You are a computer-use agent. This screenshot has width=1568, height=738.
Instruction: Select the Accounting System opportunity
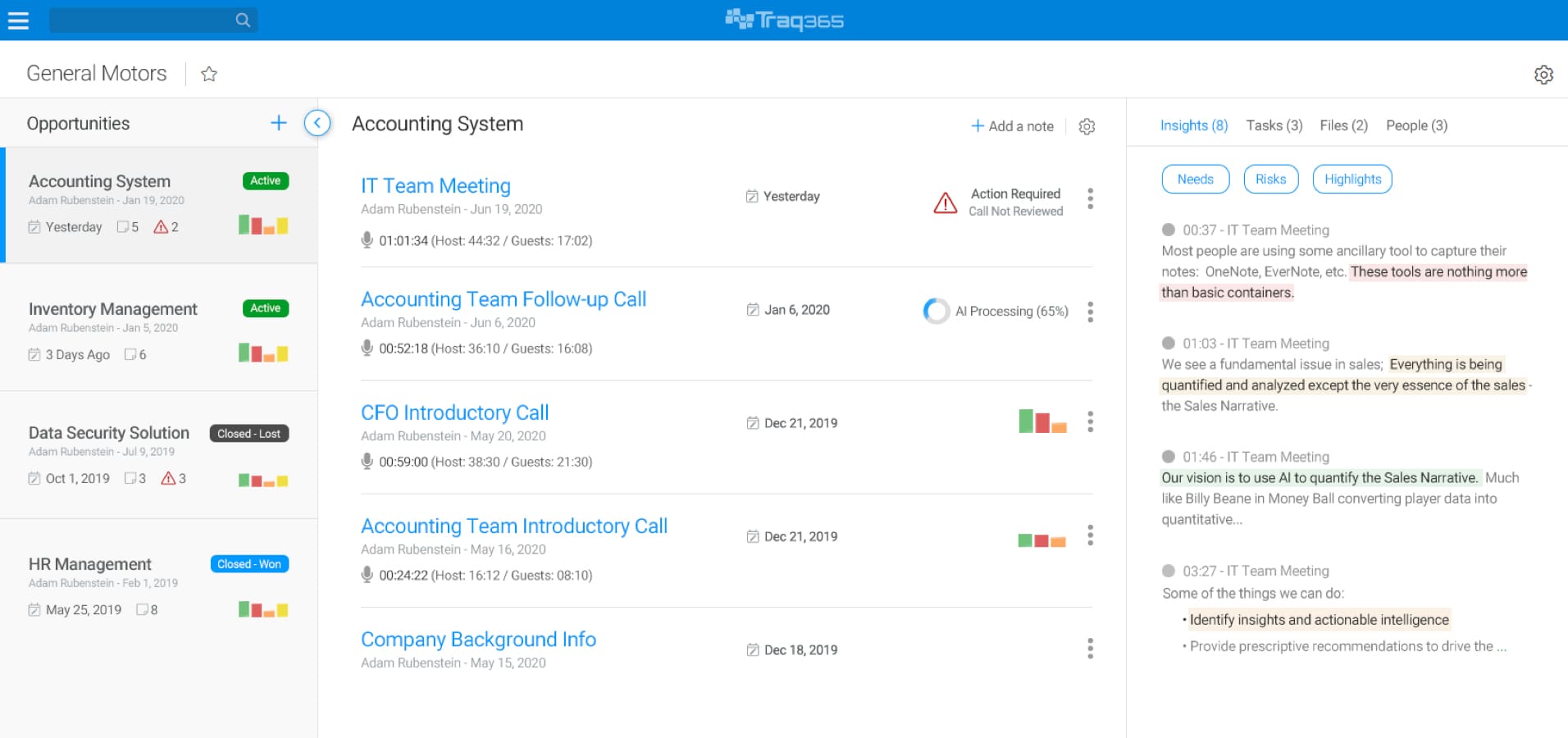[161, 205]
